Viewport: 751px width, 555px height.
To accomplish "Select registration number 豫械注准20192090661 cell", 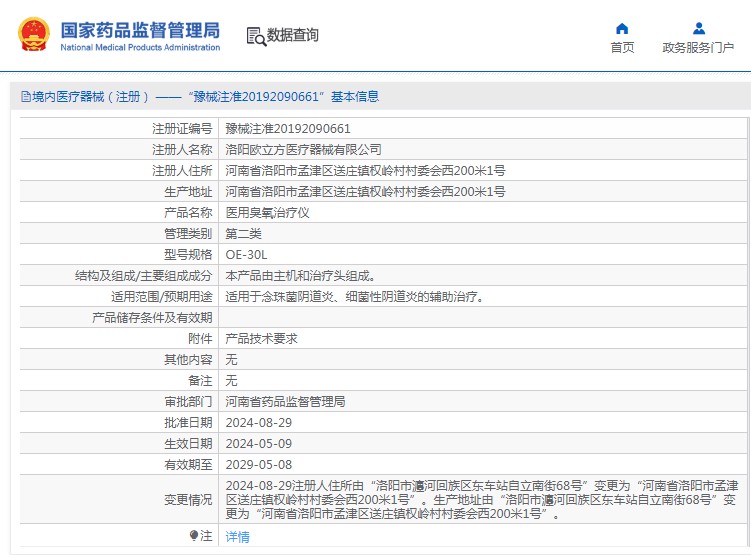I will coord(288,128).
